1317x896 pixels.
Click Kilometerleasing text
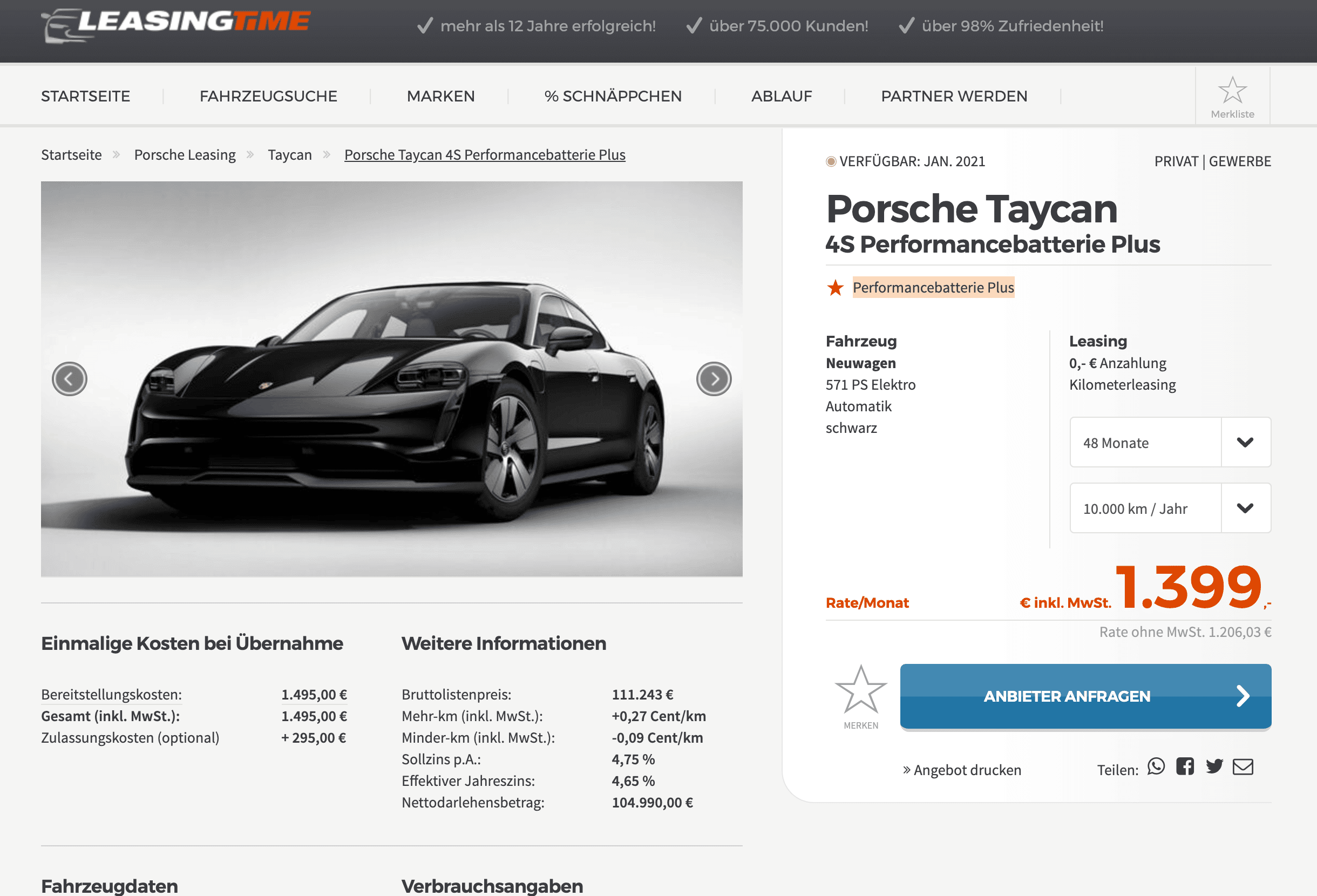1122,385
